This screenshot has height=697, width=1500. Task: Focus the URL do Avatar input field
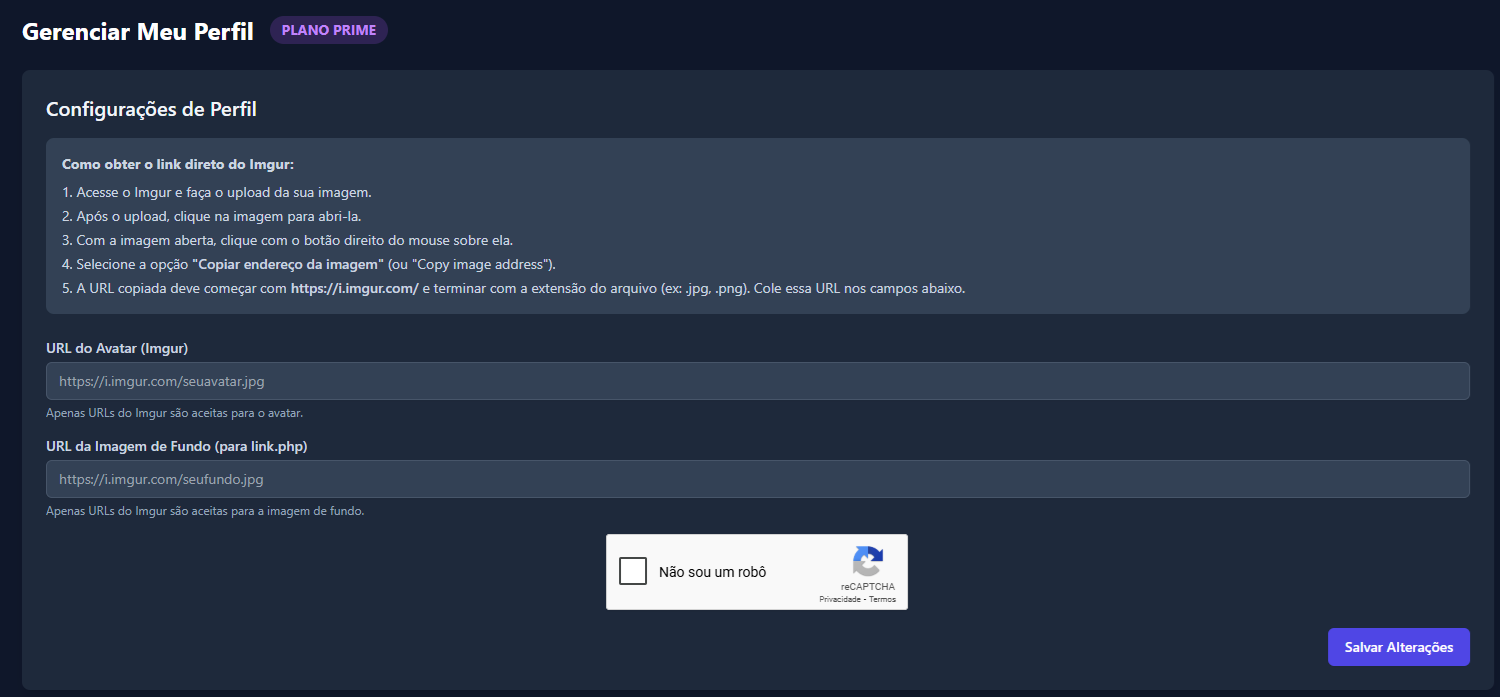tap(757, 381)
